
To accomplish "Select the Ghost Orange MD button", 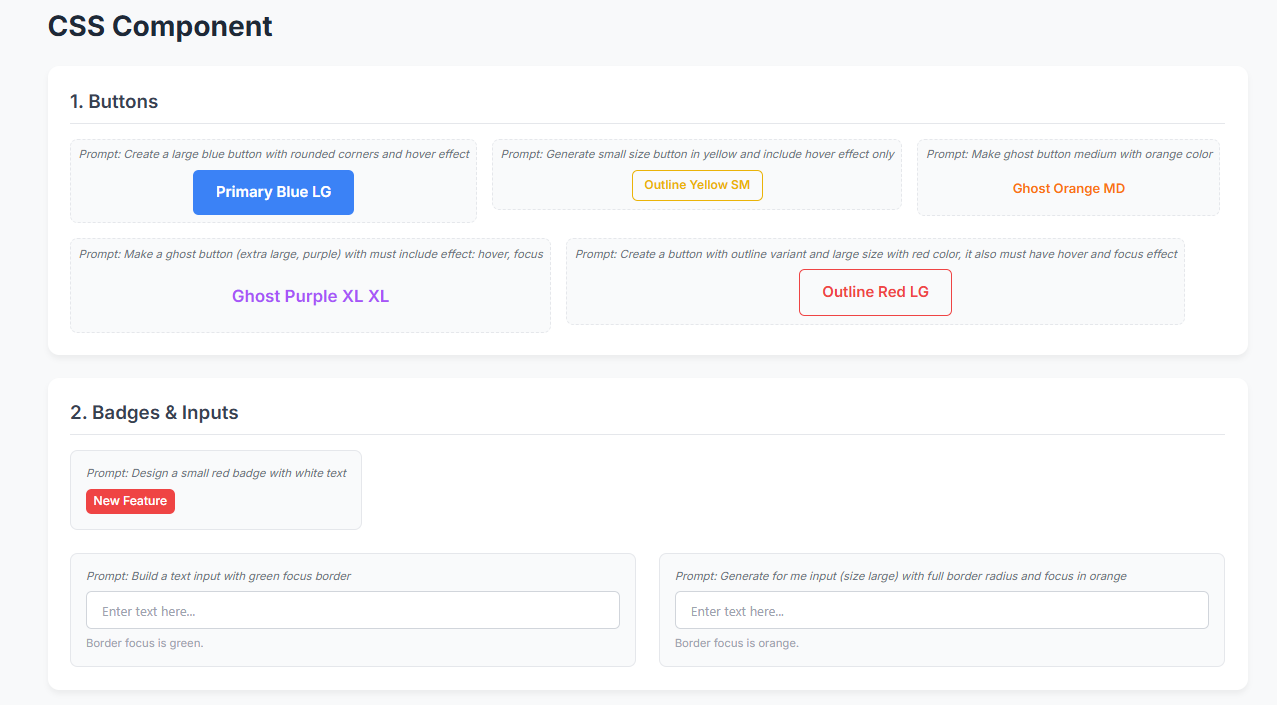I will pos(1068,188).
